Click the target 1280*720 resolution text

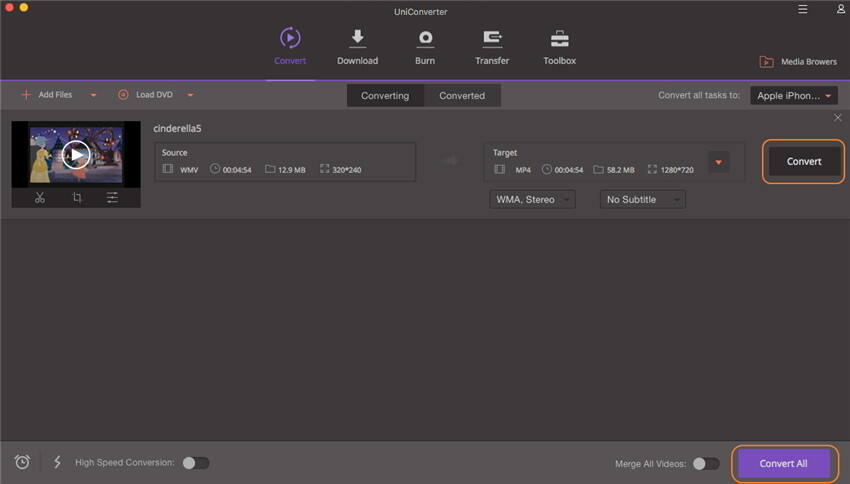pos(677,170)
